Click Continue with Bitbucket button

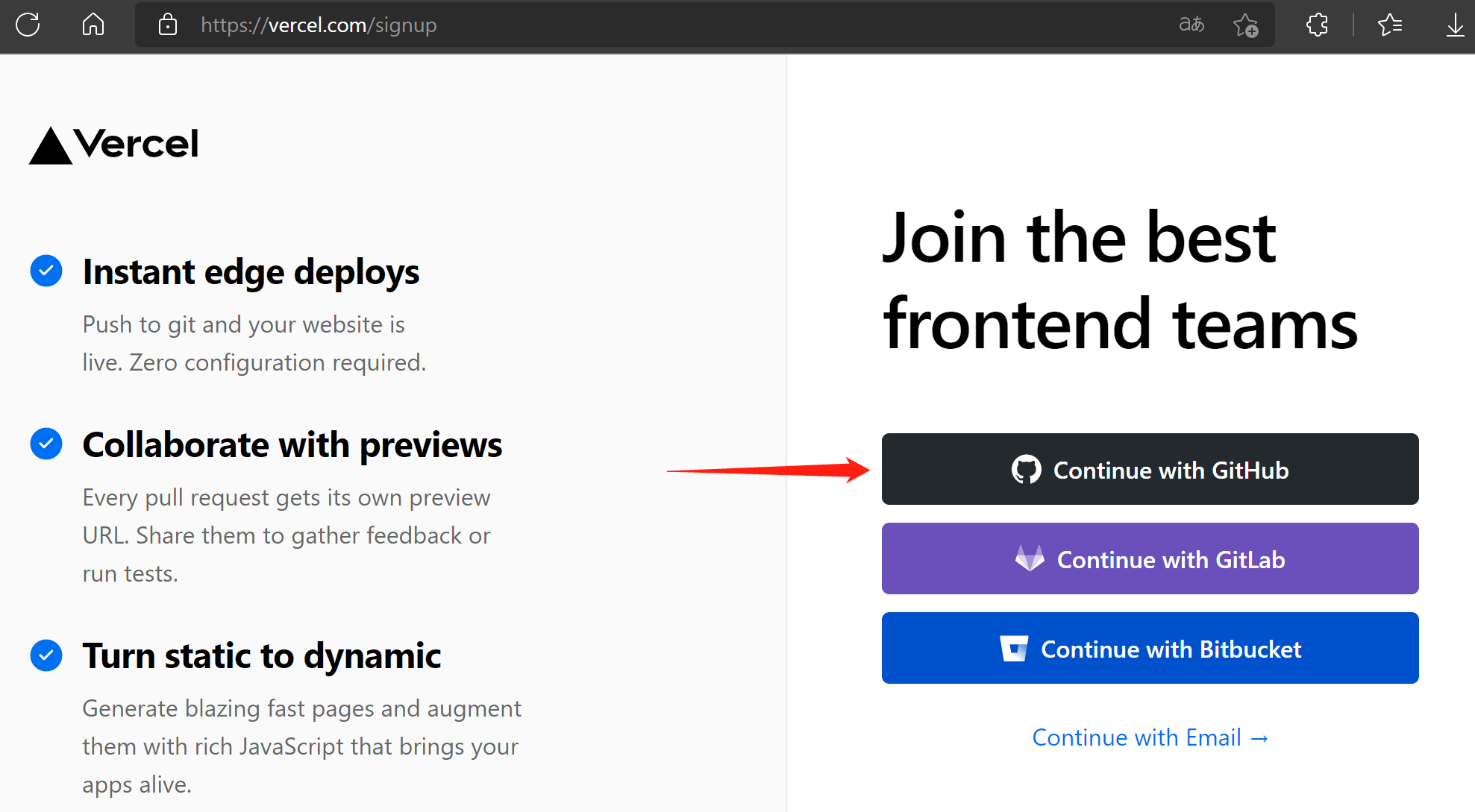(1150, 648)
